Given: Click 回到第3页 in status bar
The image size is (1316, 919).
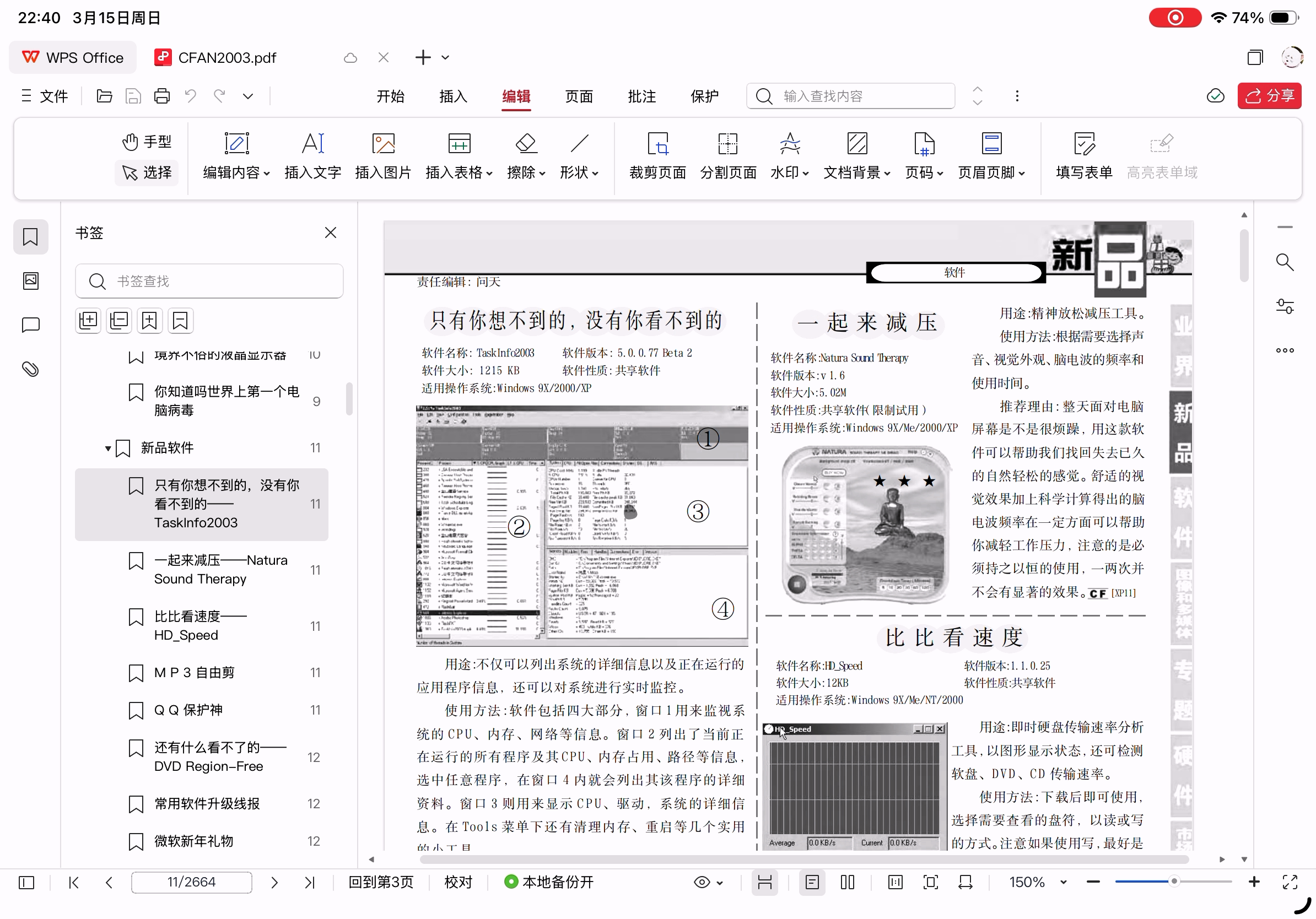Looking at the screenshot, I should (381, 882).
